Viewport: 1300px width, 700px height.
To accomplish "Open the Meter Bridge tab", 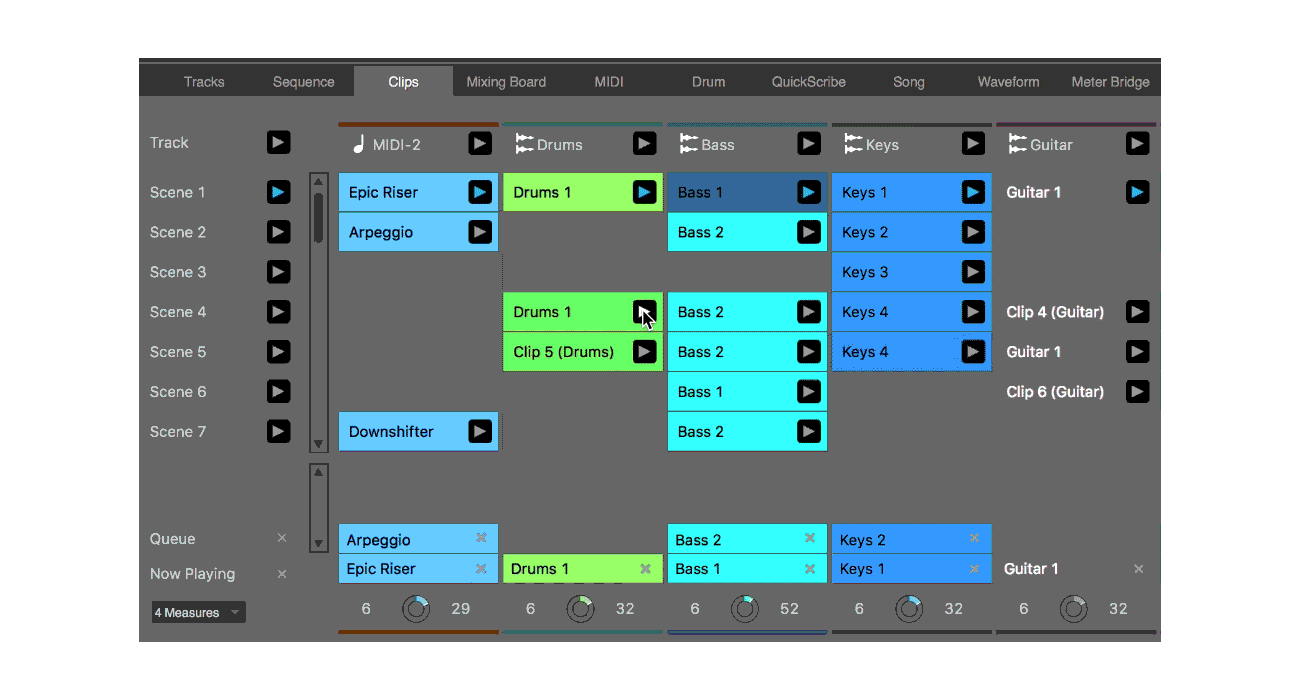I will 1110,82.
